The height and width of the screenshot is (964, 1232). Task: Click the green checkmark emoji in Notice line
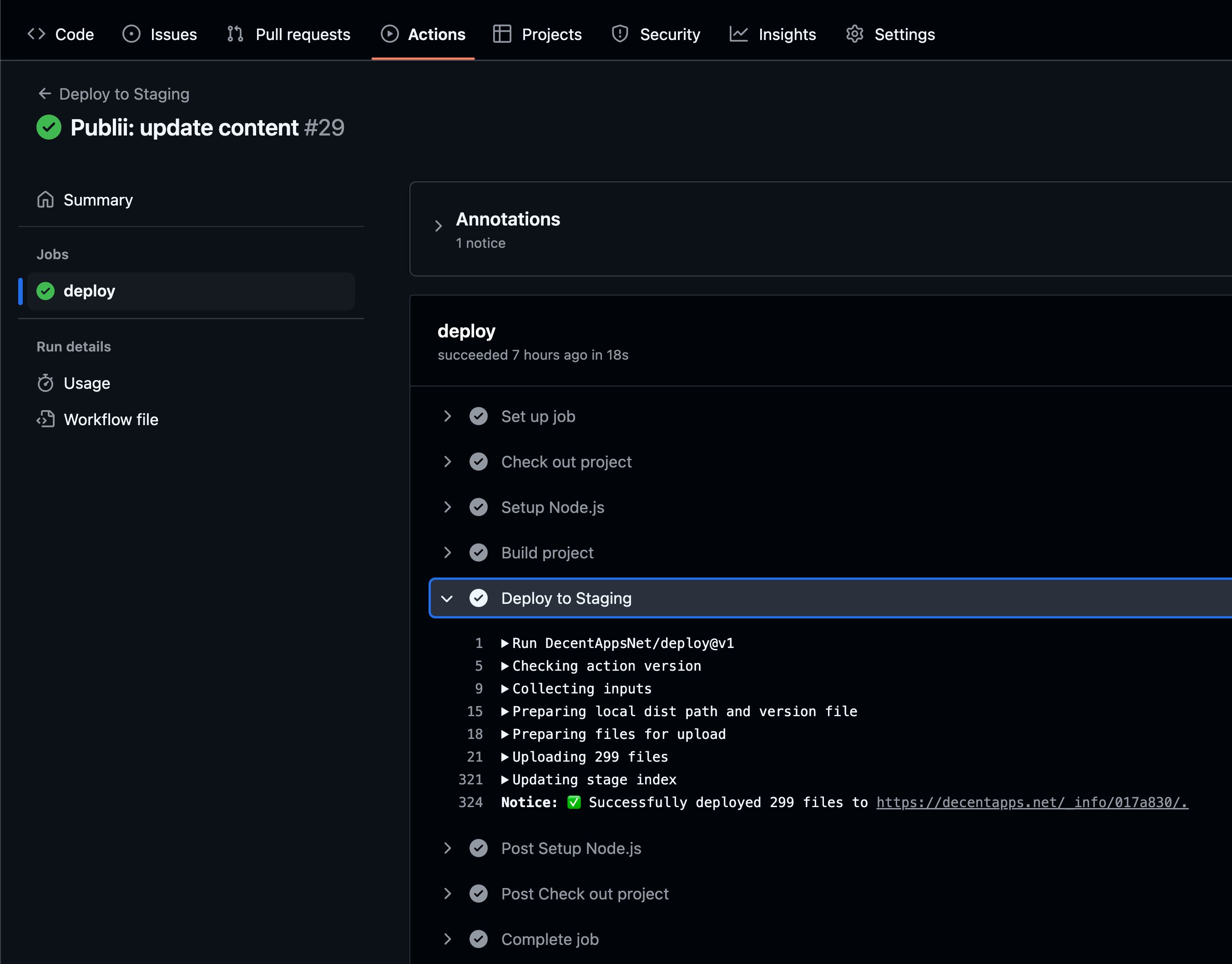point(574,803)
